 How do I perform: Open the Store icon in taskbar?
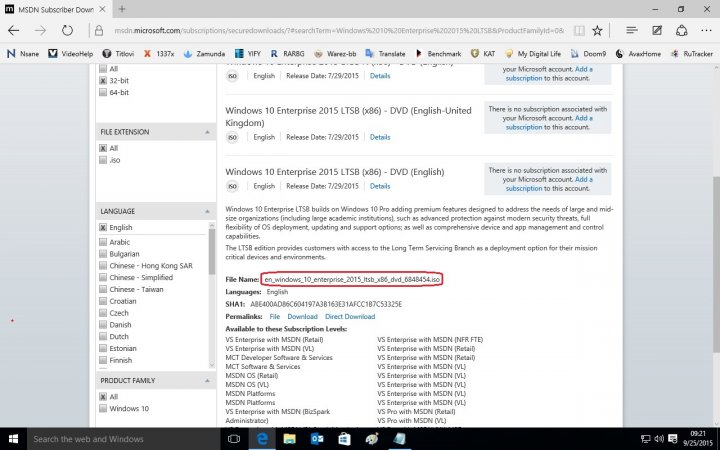(x=344, y=439)
